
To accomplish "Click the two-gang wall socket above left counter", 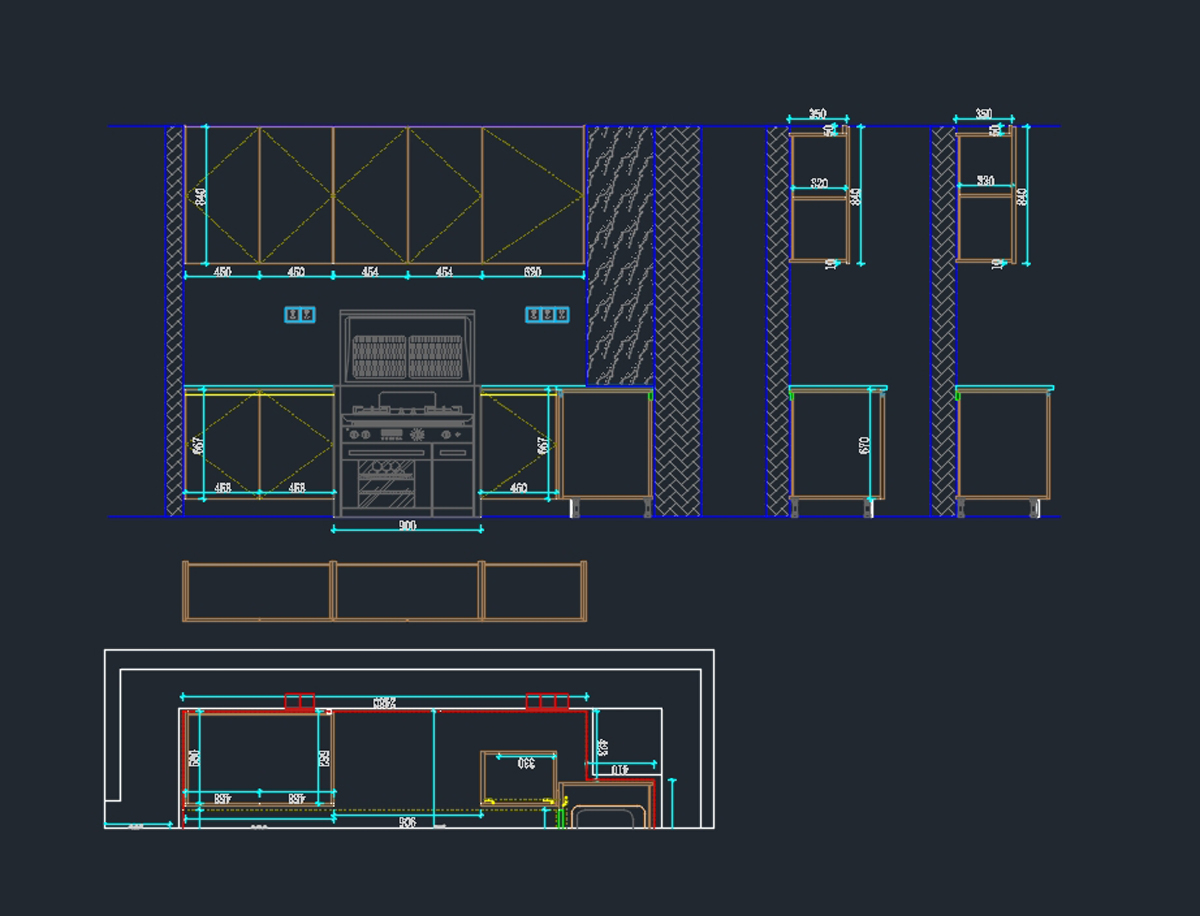I will click(x=300, y=315).
